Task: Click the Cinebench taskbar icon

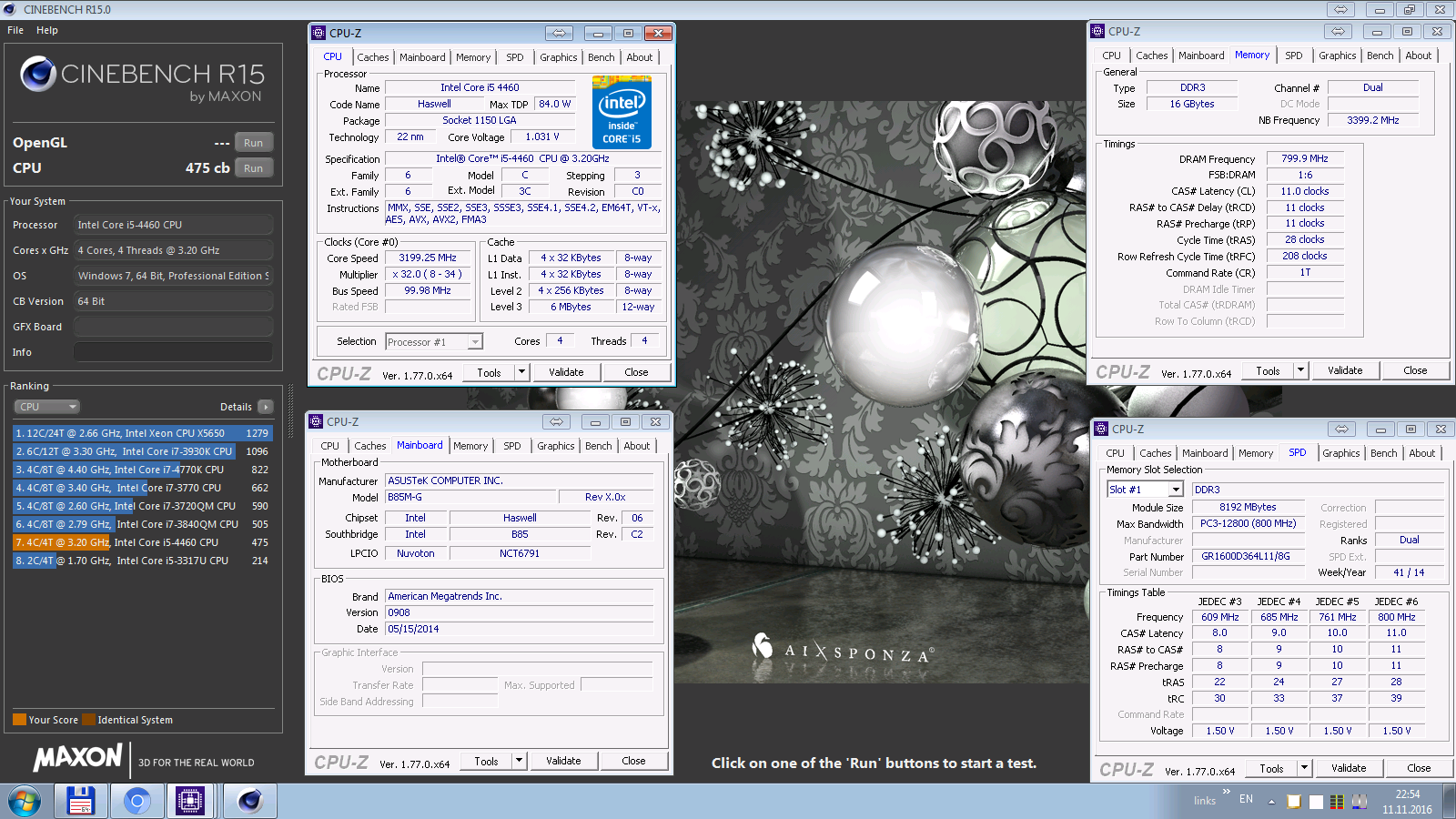Action: (x=250, y=802)
